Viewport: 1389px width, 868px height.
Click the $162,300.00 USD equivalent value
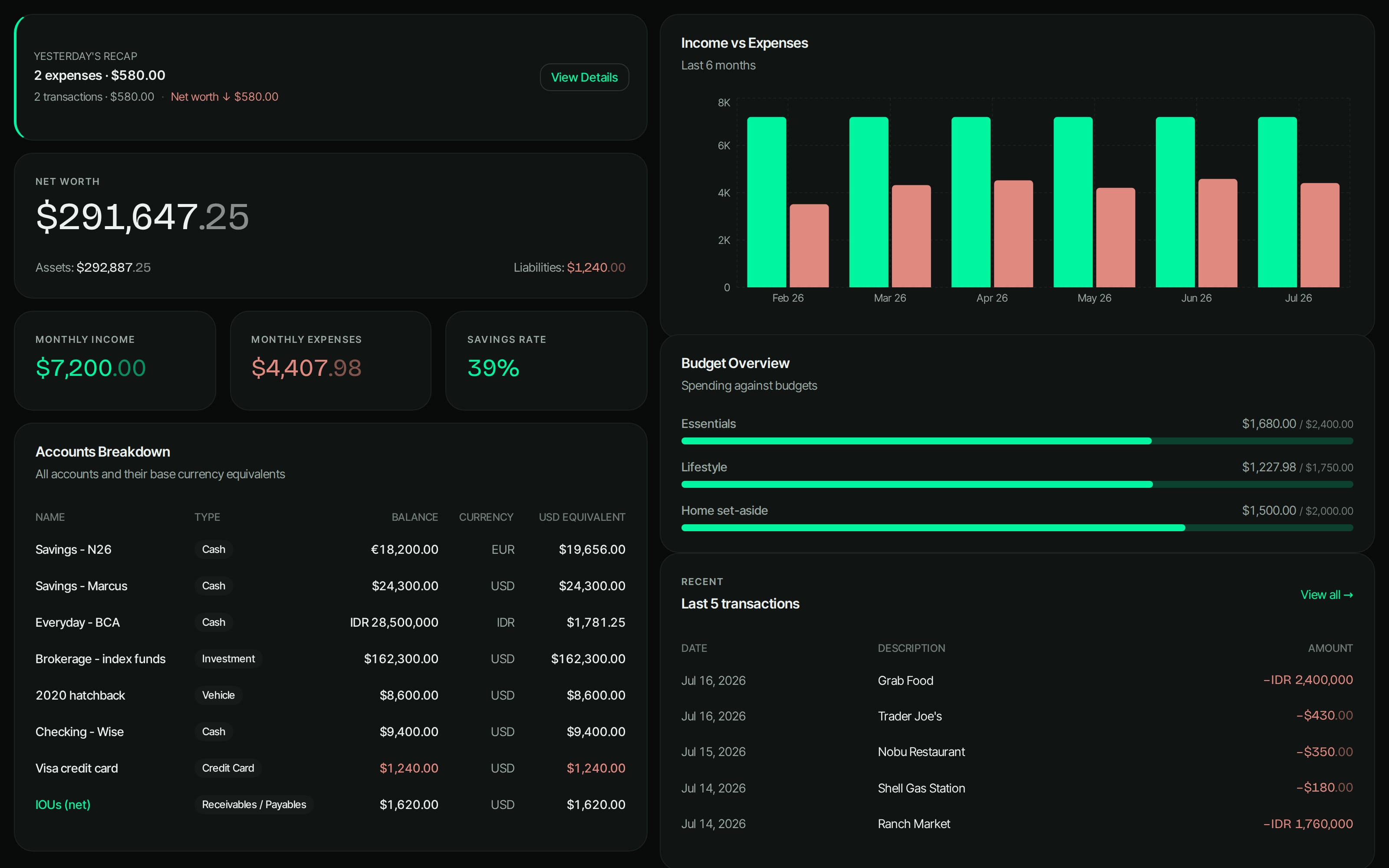click(x=588, y=658)
